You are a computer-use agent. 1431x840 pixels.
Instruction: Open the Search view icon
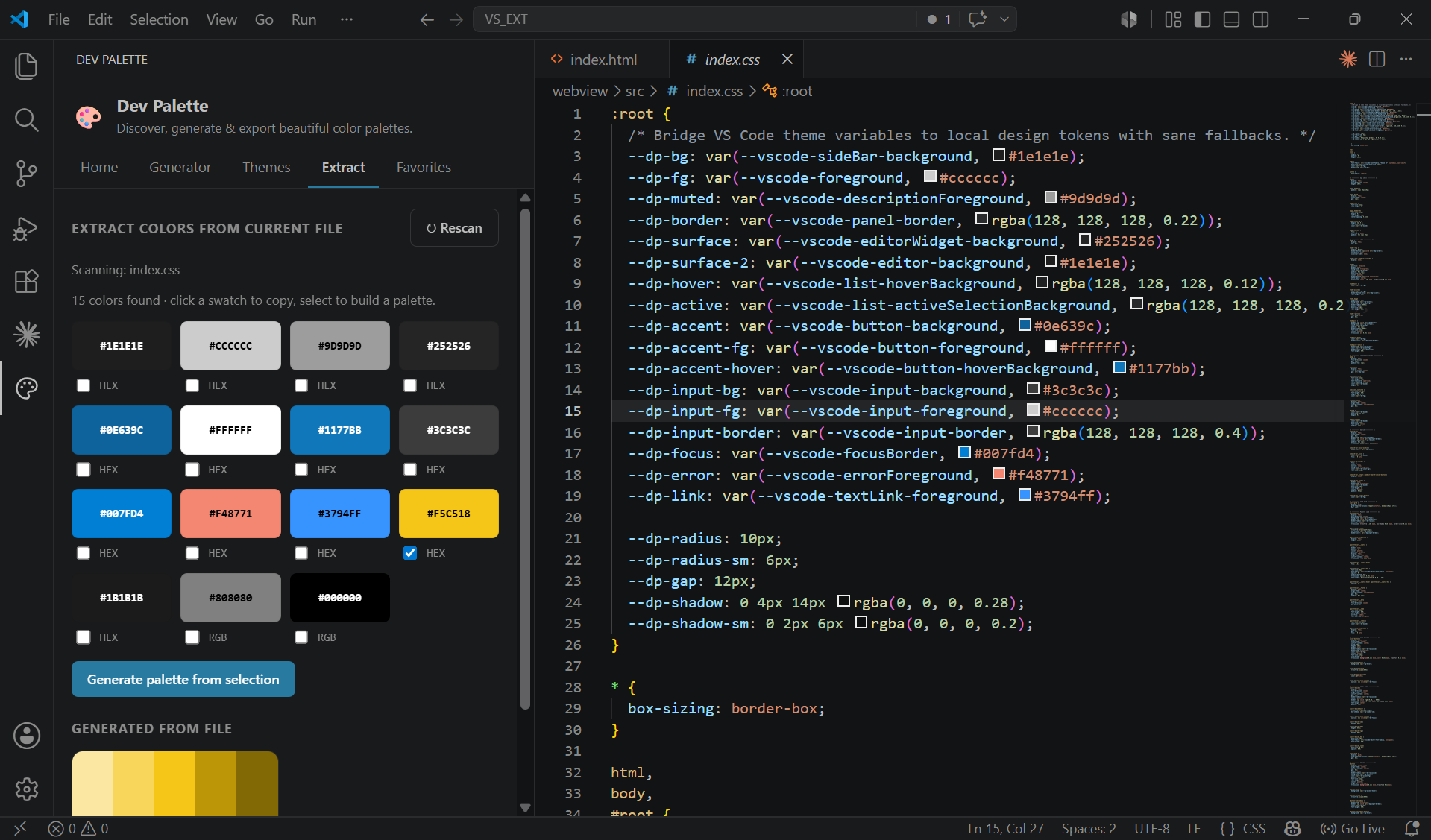[26, 119]
